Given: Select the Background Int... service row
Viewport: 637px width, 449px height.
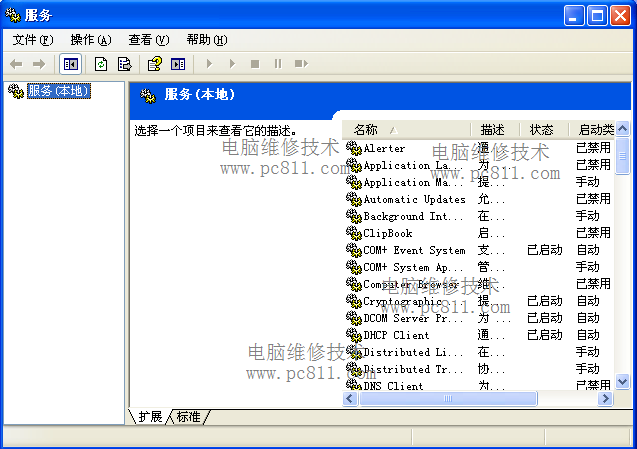Looking at the screenshot, I should coord(479,216).
